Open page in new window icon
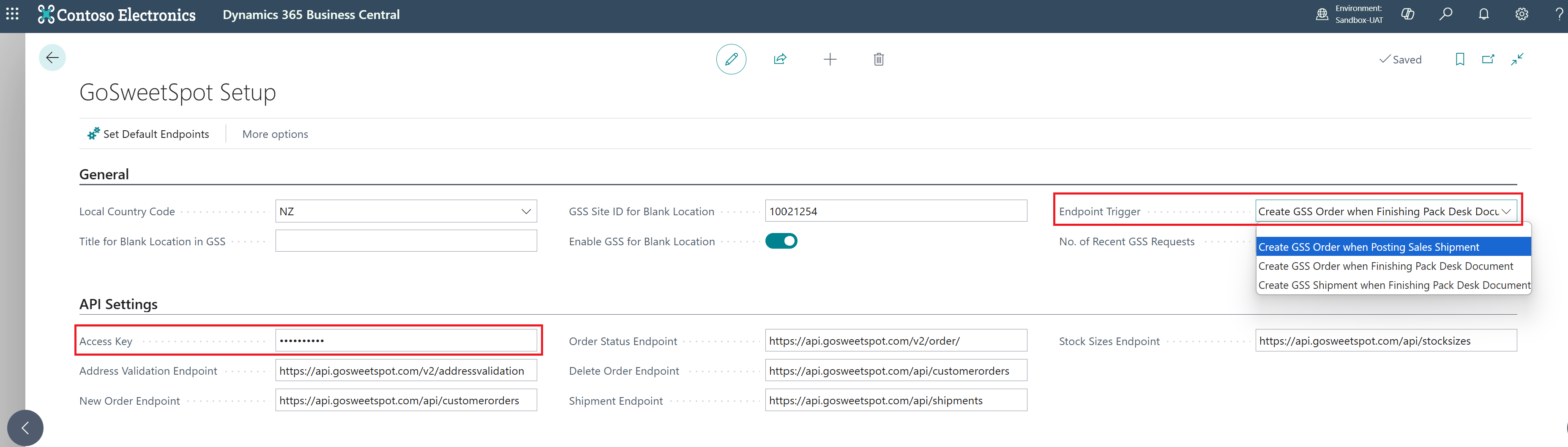 tap(1488, 59)
